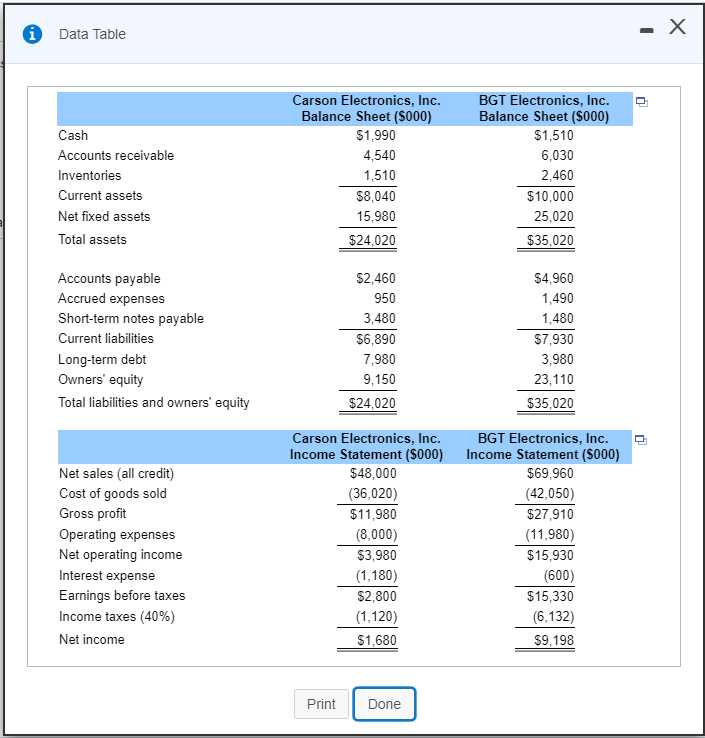
Task: Click the Current assets label
Action: [100, 195]
